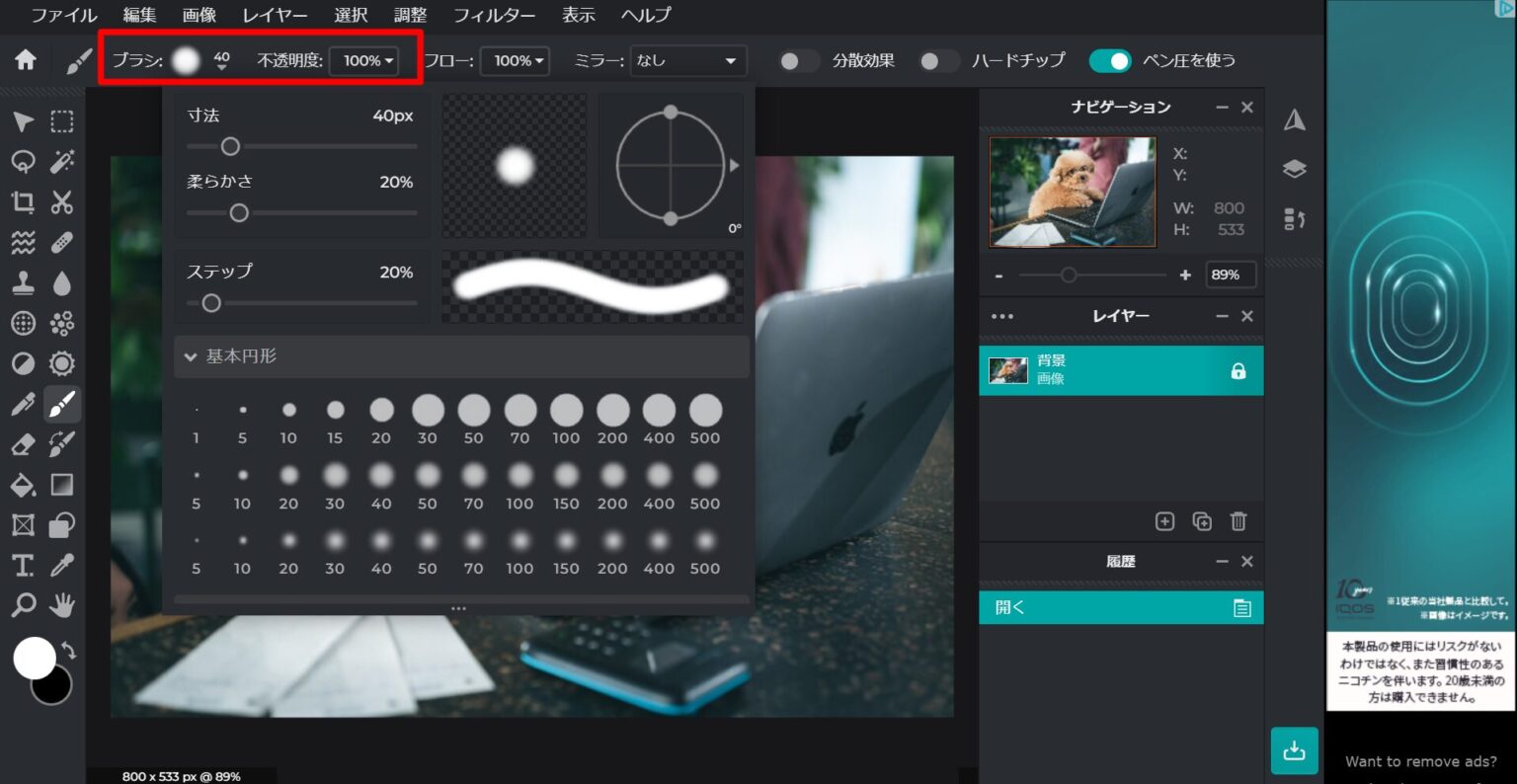Switch to the Eraser tool

[24, 443]
